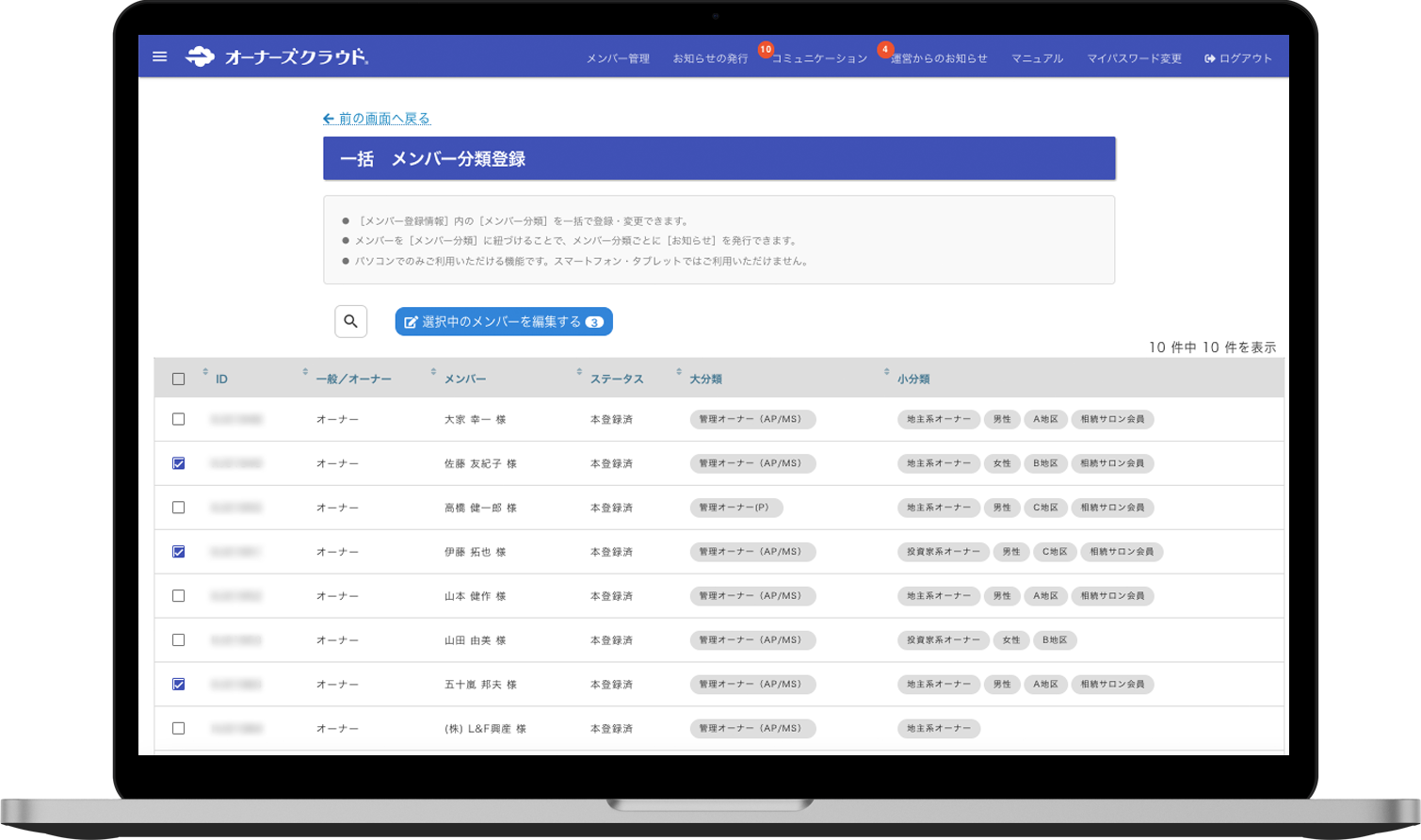
Task: Click the 相続サロン会員 tag in 大家 幸一's row
Action: (x=1112, y=419)
